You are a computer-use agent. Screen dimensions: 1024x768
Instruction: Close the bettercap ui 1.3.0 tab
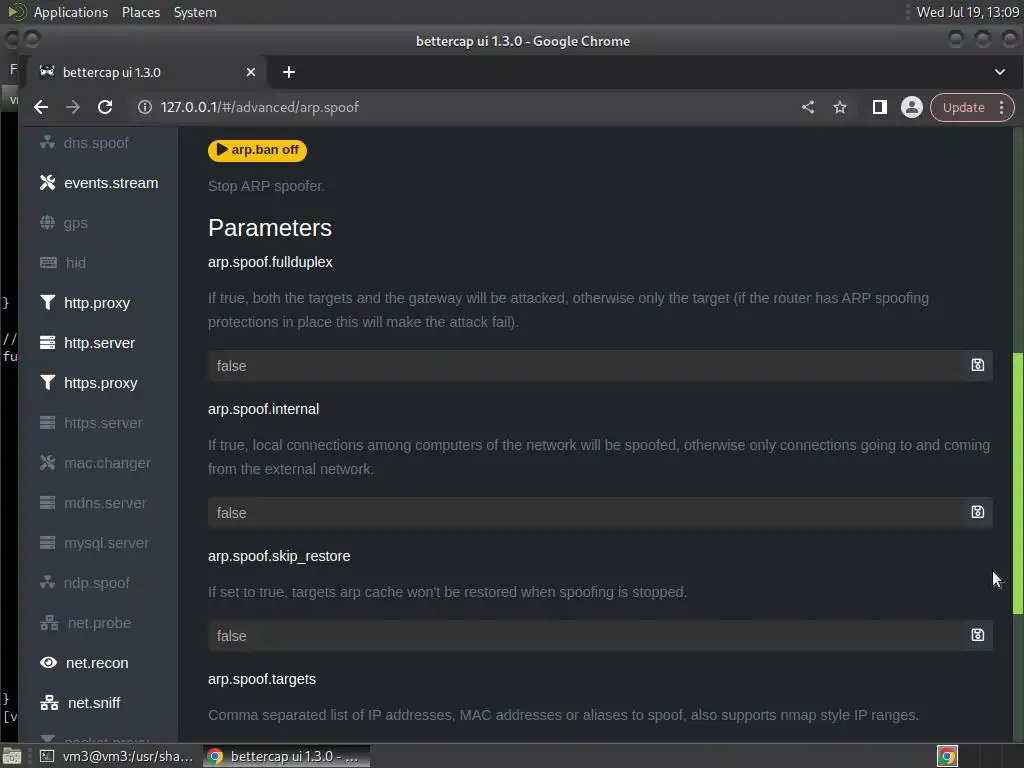[251, 72]
